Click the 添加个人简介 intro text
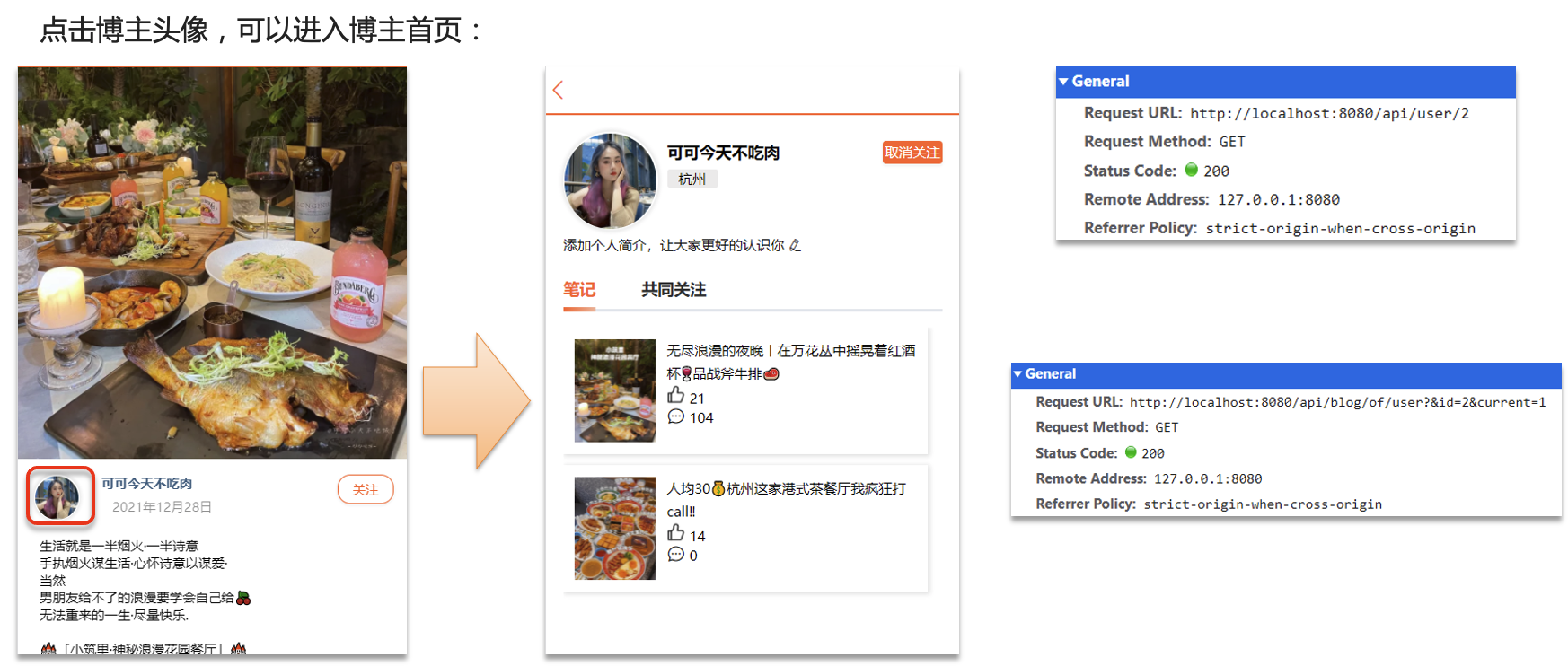Screen dimensions: 1568x666 coord(674,245)
